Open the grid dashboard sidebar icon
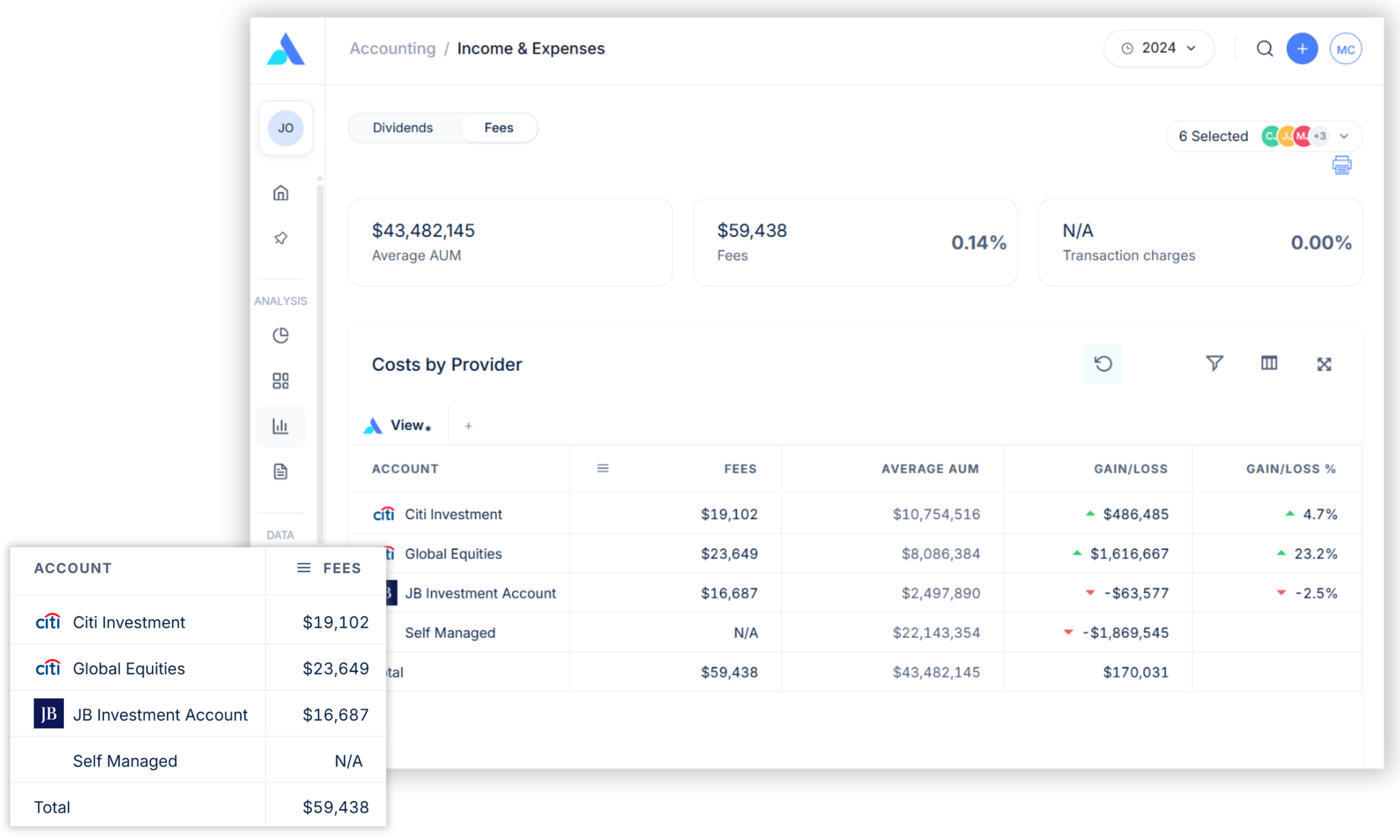This screenshot has height=840, width=1400. [281, 381]
